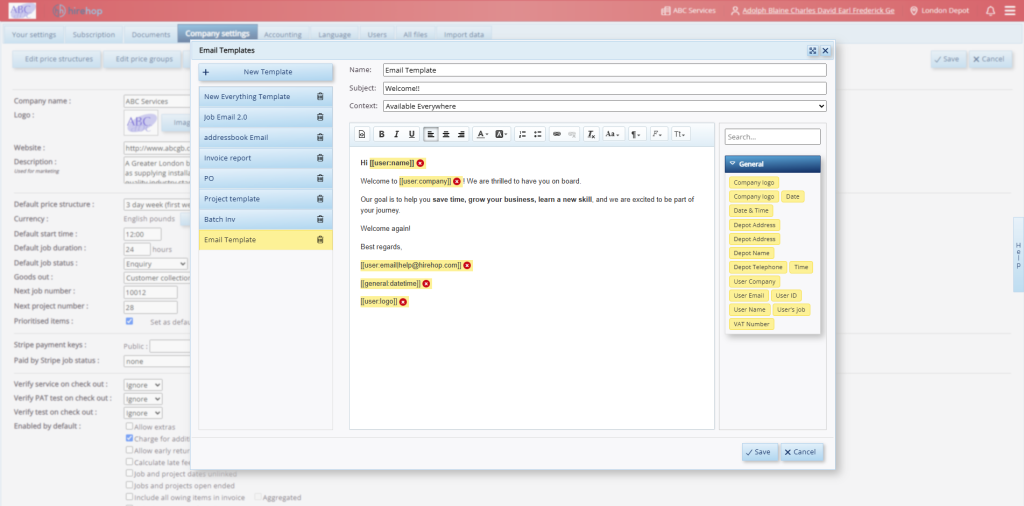Open the Verify test on check out dropdown
The height and width of the screenshot is (506, 1024).
(143, 413)
